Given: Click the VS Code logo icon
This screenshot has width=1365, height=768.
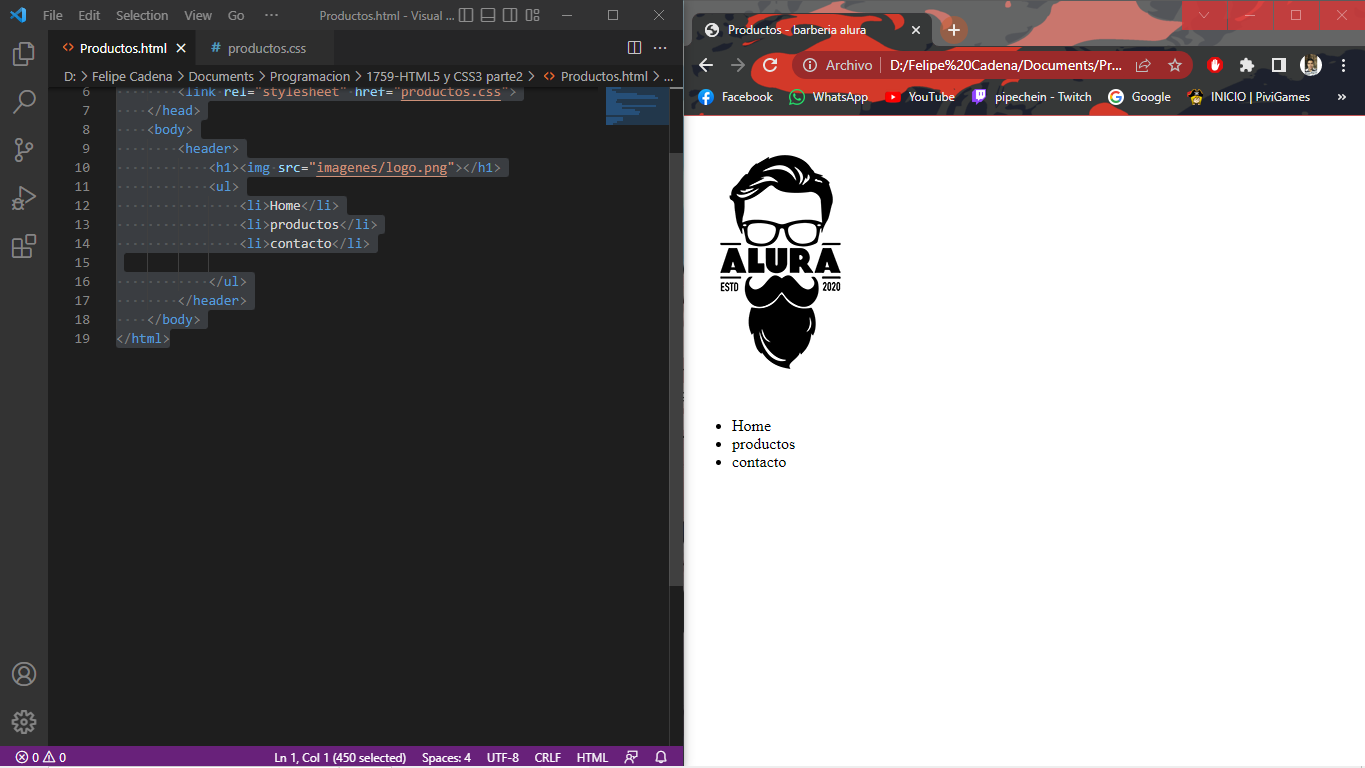Looking at the screenshot, I should tap(18, 15).
